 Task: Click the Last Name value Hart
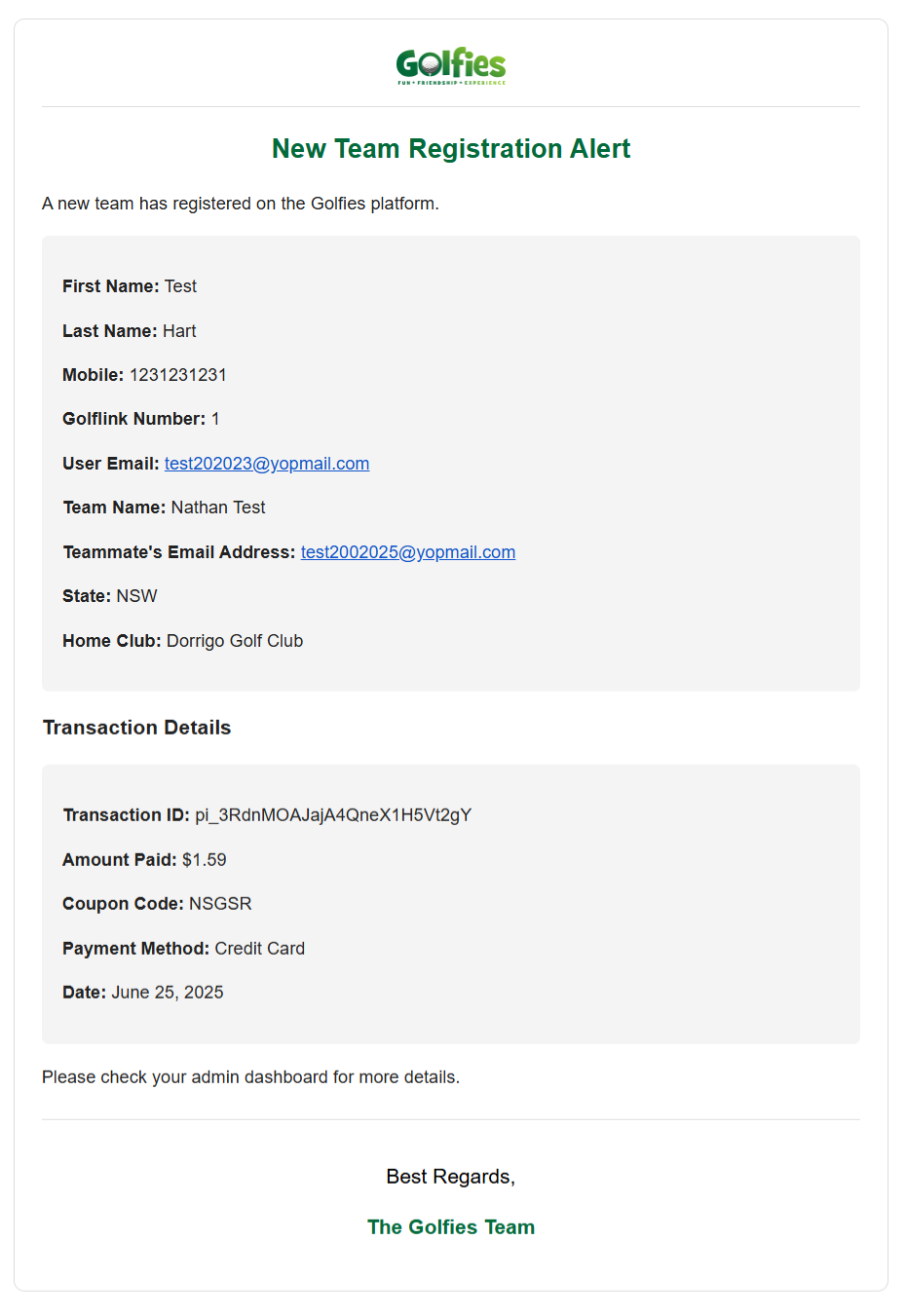coord(179,331)
